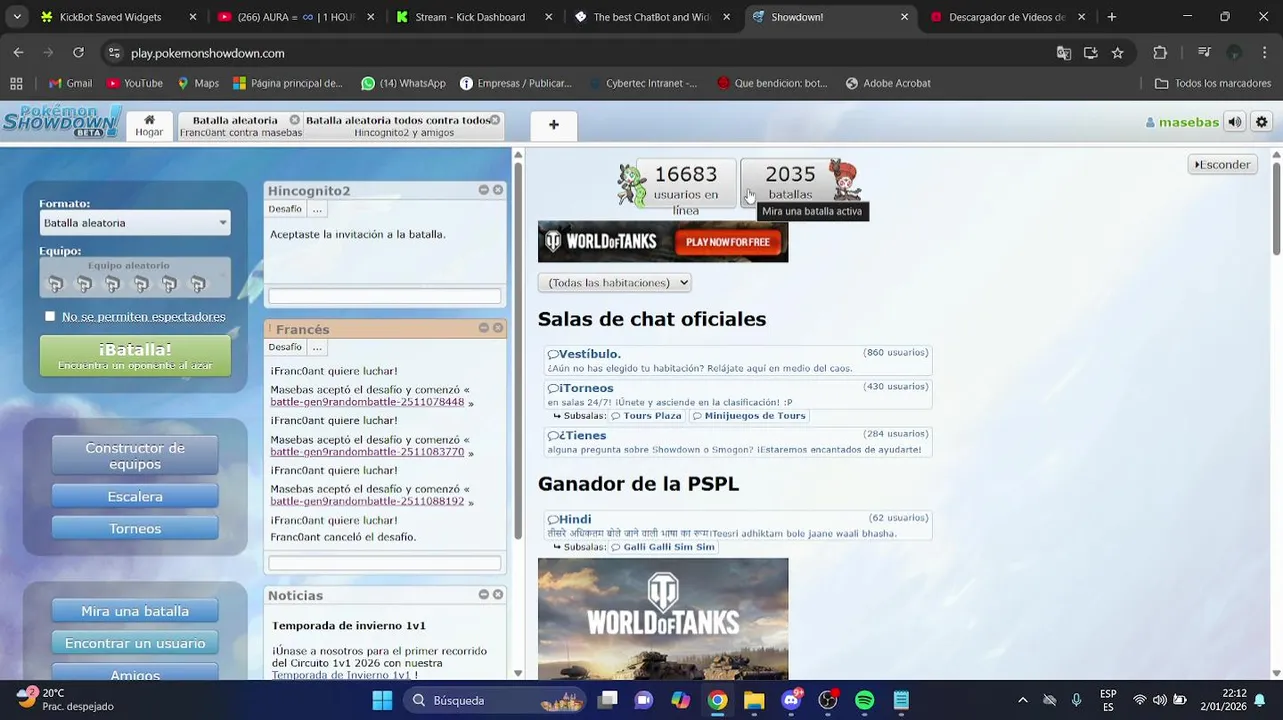Open the Todas las habitaciones dropdown
This screenshot has width=1283, height=720.
[614, 283]
